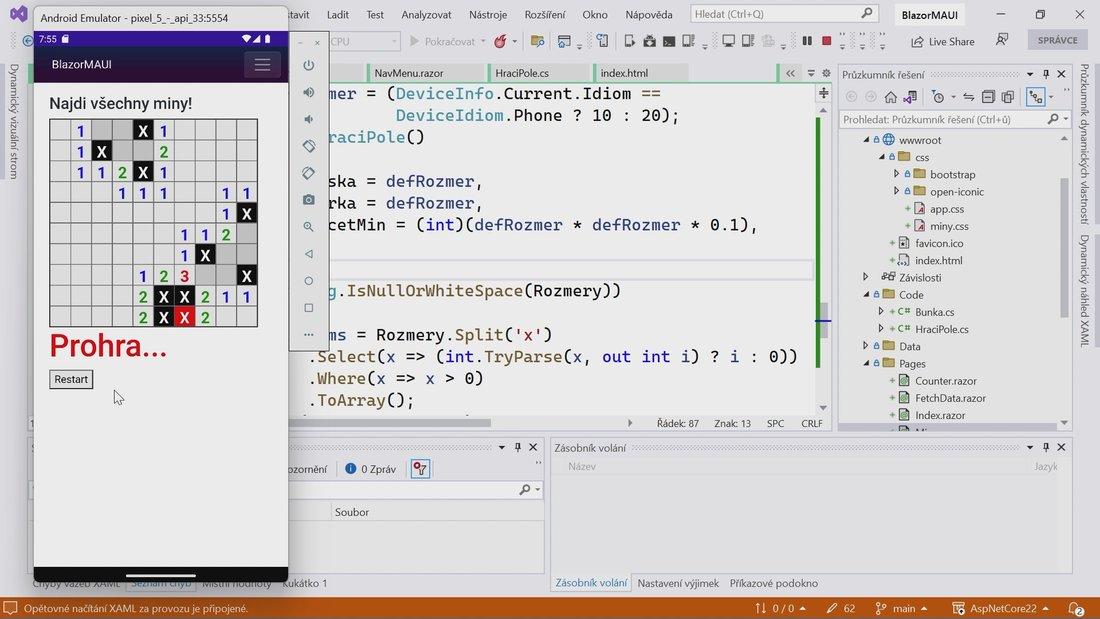Click the red X mine cell
This screenshot has width=1100, height=619.
[185, 317]
